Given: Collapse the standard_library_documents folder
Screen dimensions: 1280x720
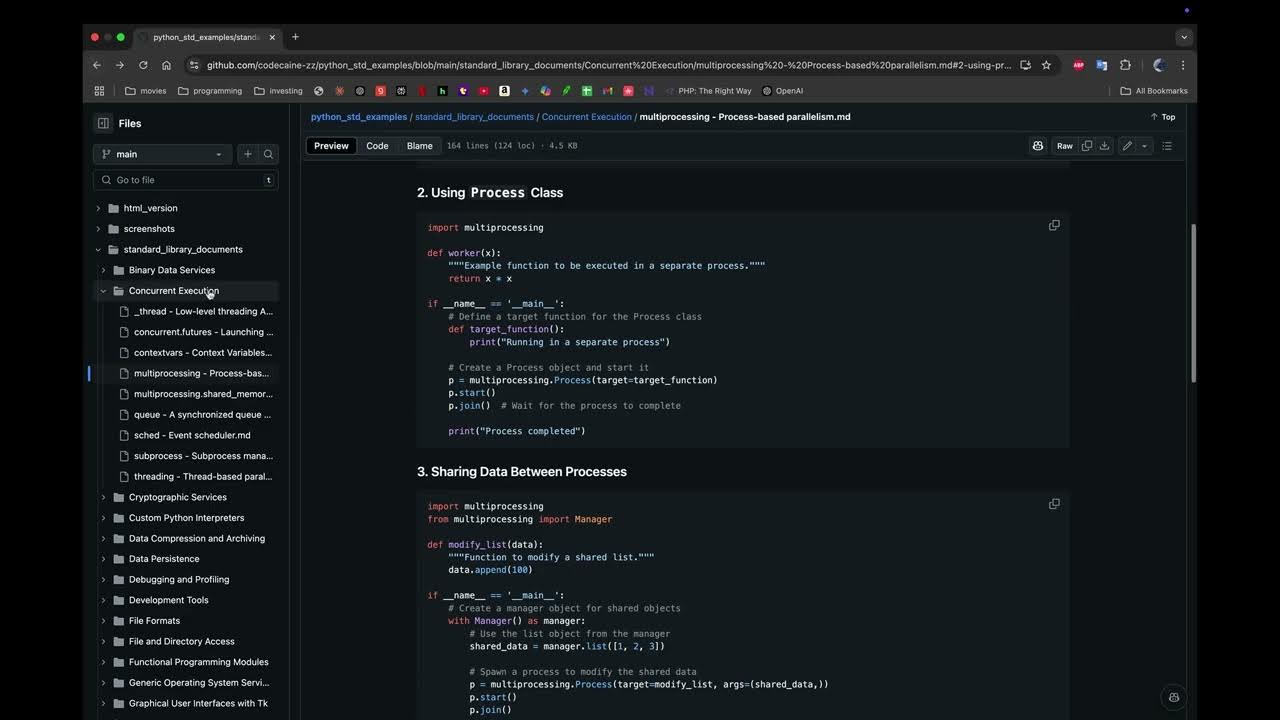Looking at the screenshot, I should [x=98, y=250].
